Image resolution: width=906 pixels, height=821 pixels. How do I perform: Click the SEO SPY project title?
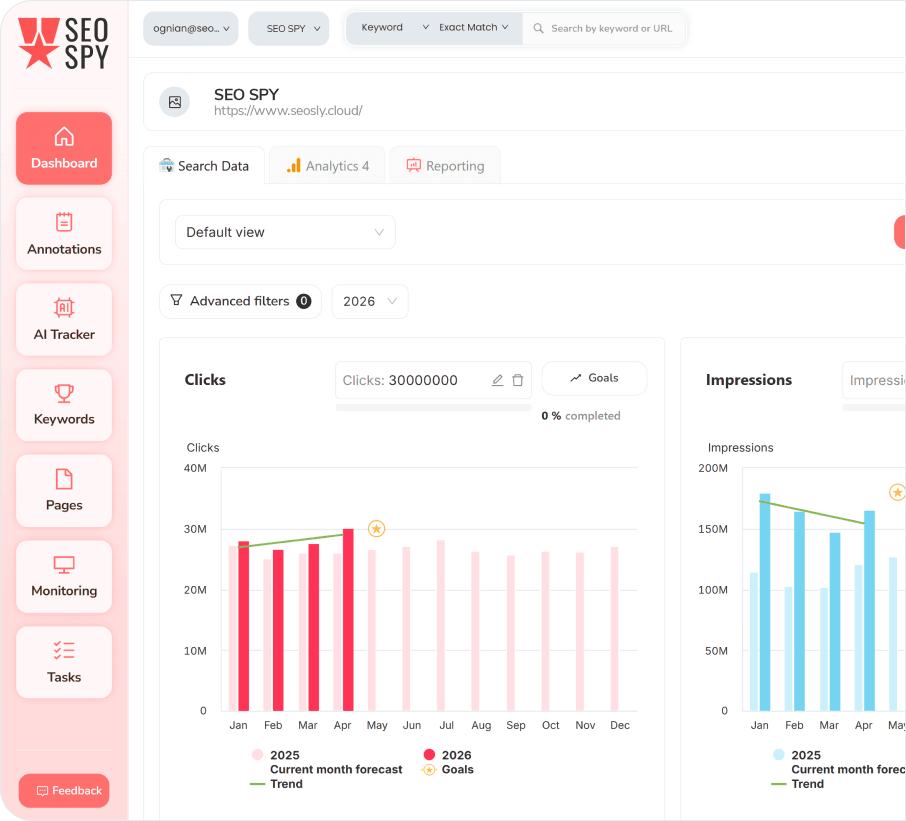247,94
